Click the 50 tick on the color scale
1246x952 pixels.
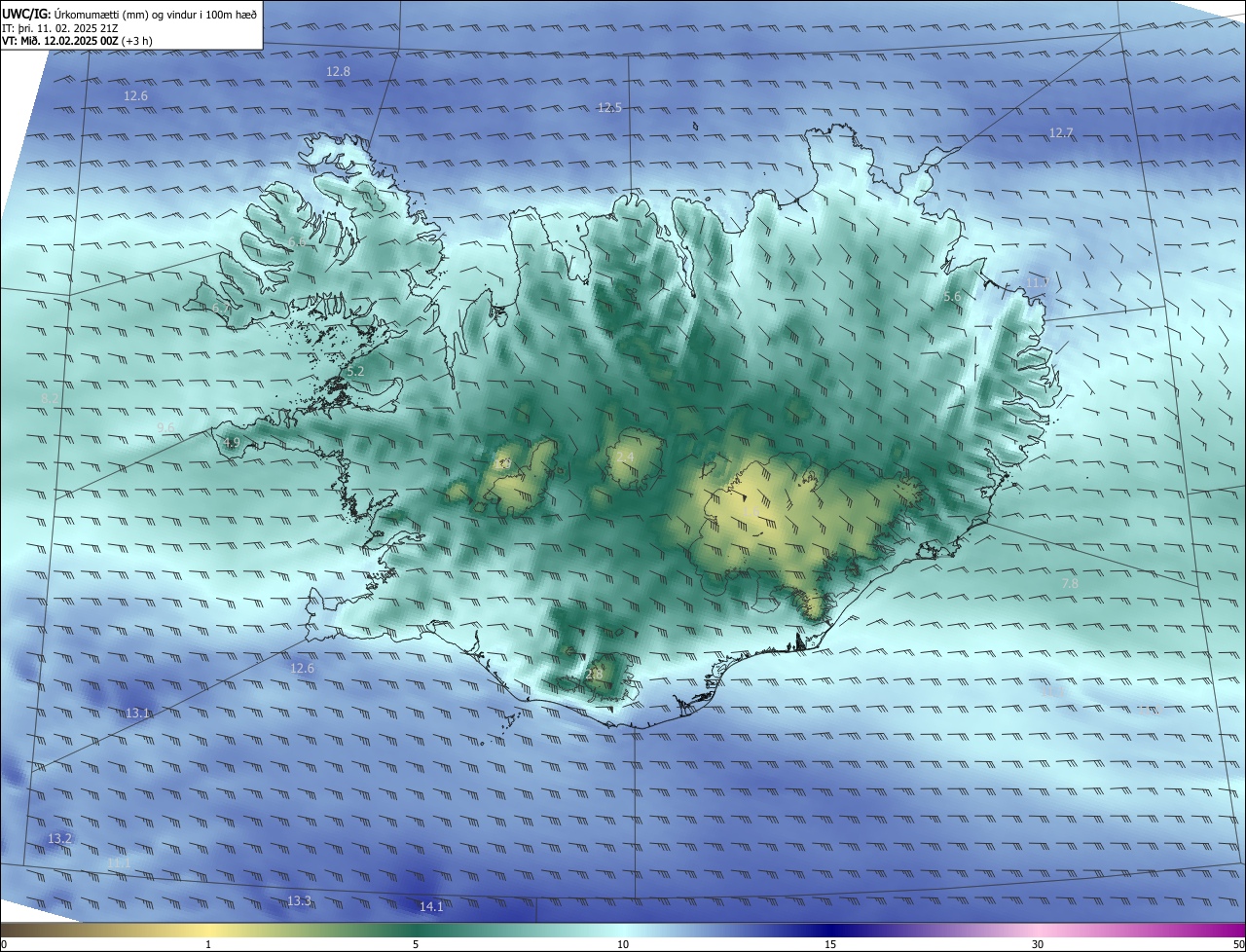pos(1238,944)
